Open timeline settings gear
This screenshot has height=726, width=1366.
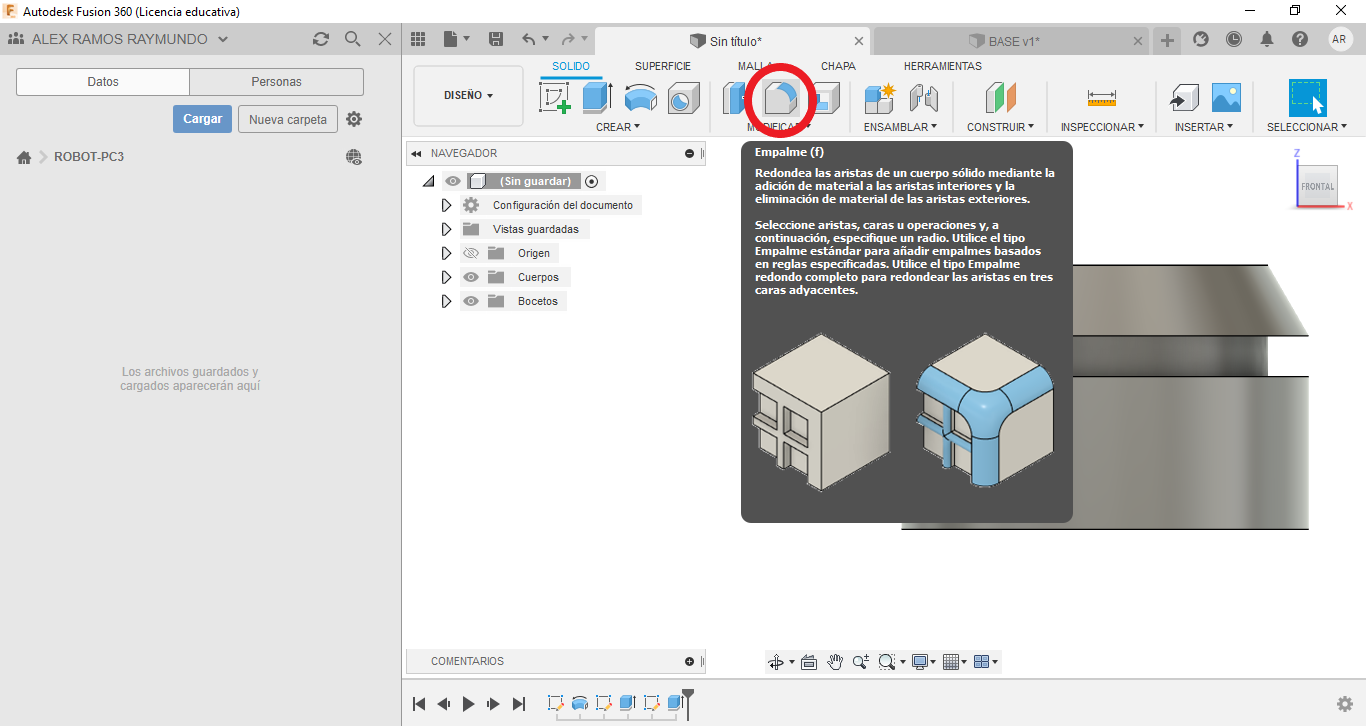point(1346,704)
